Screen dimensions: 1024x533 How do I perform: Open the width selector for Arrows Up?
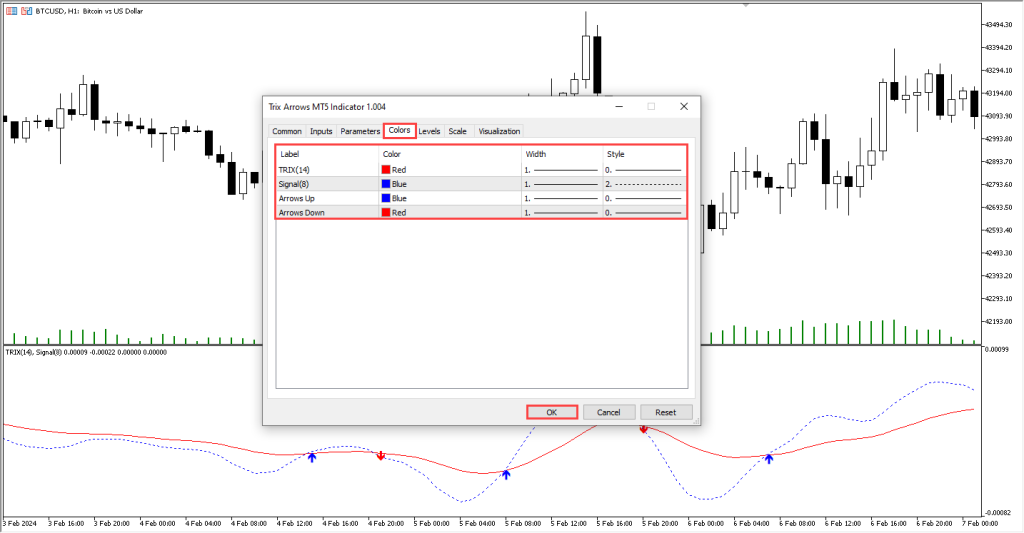(x=562, y=199)
